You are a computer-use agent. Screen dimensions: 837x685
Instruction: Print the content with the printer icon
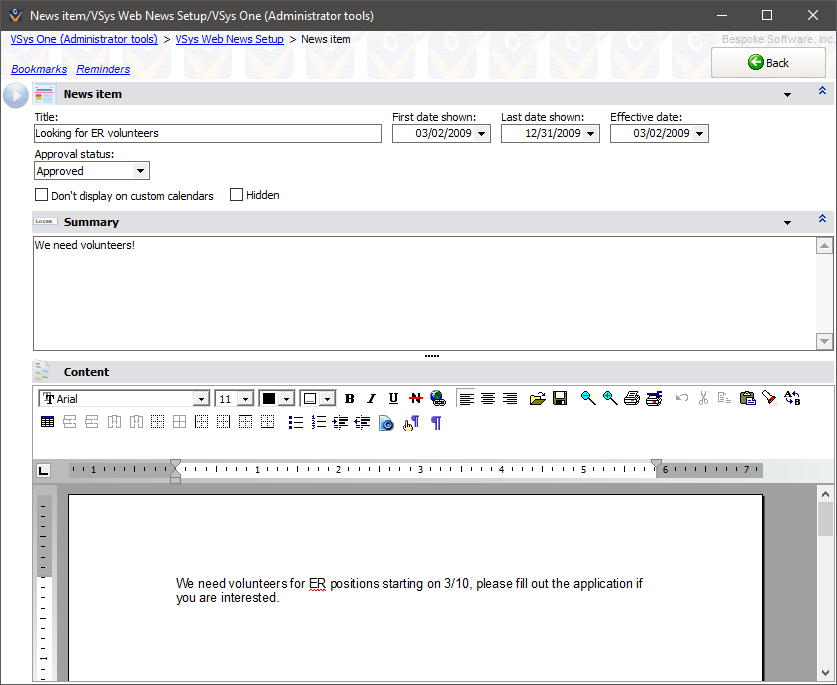[x=632, y=398]
